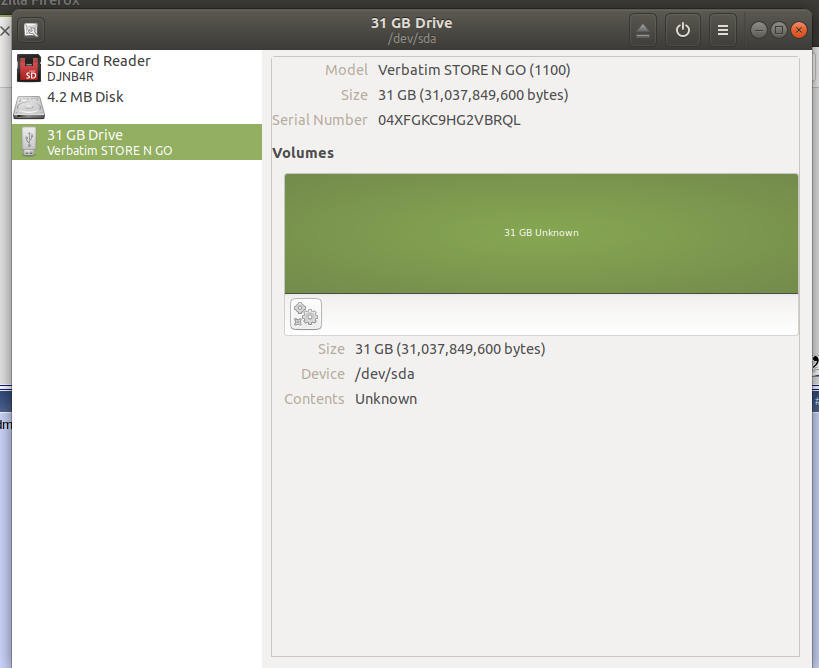Click the title 31 GB Drive in header
This screenshot has width=819, height=668.
coord(412,23)
